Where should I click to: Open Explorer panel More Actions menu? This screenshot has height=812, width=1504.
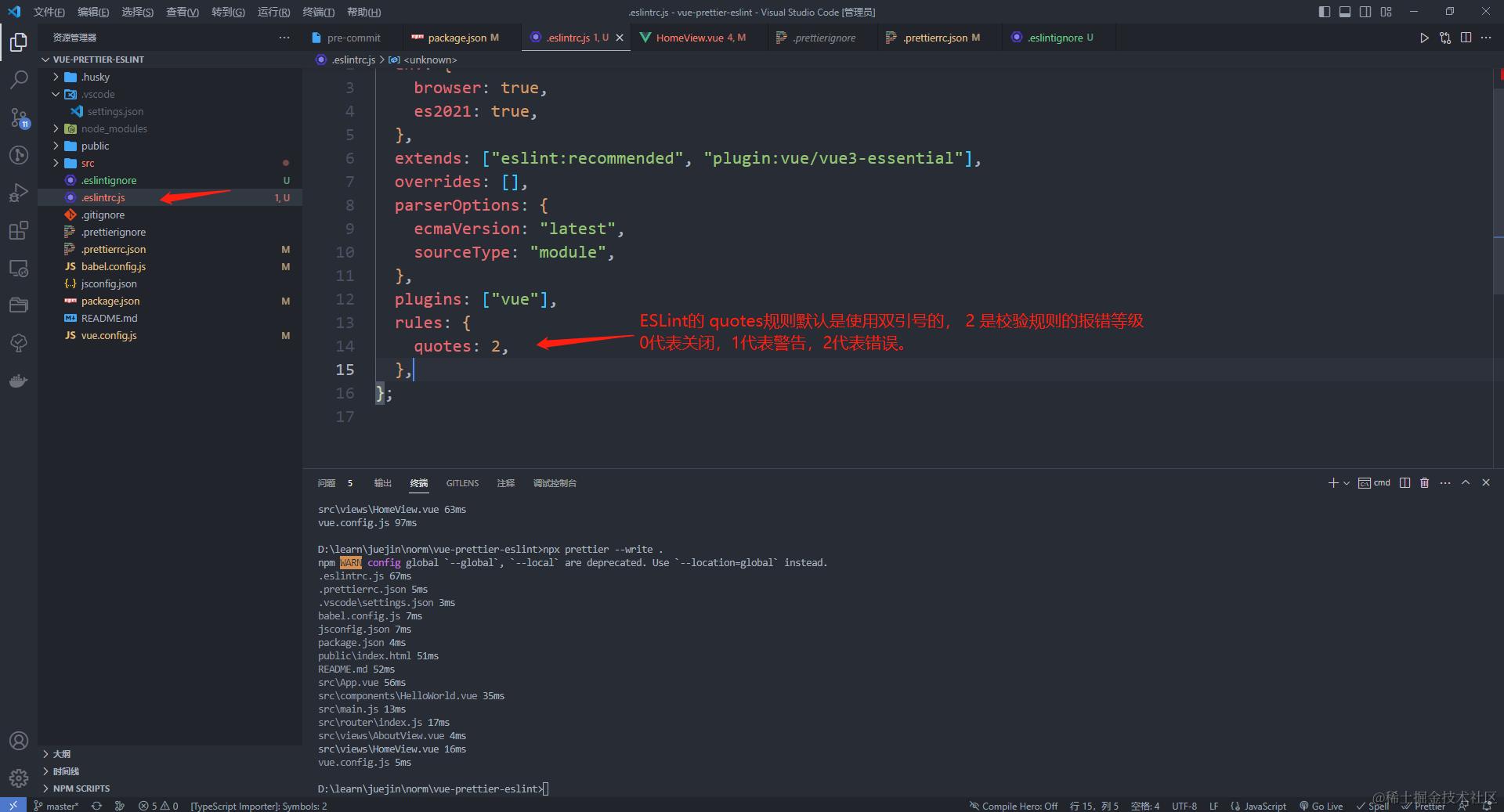pyautogui.click(x=284, y=38)
